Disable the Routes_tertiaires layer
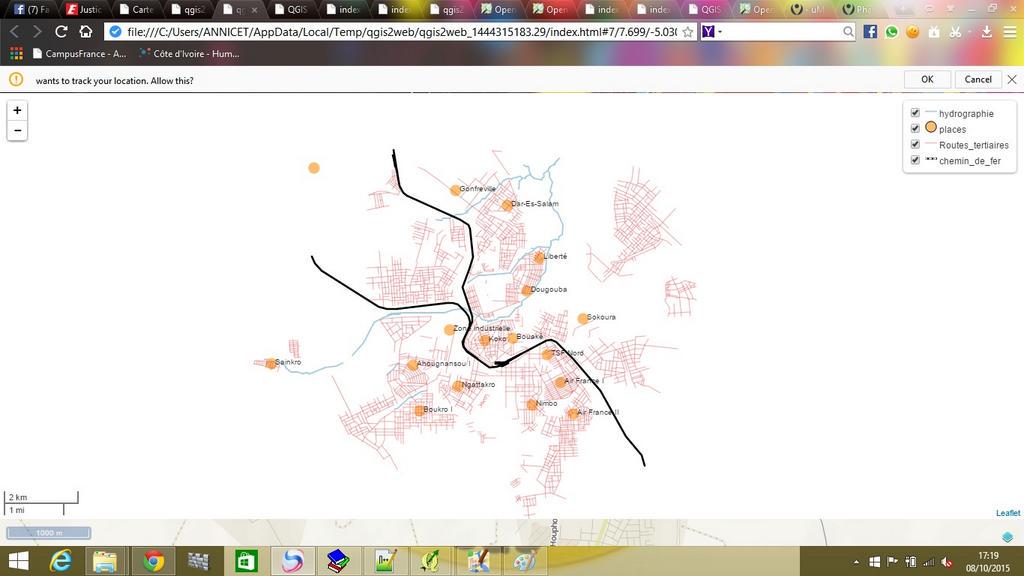The image size is (1024, 576). point(915,144)
